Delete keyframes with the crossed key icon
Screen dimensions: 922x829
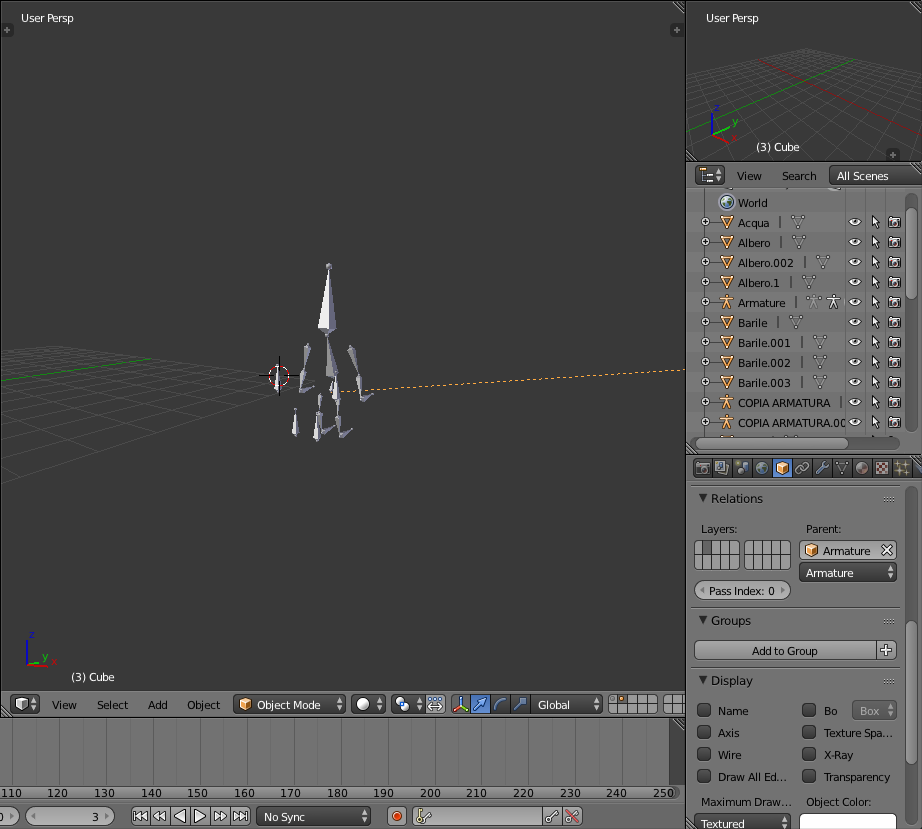coord(572,816)
